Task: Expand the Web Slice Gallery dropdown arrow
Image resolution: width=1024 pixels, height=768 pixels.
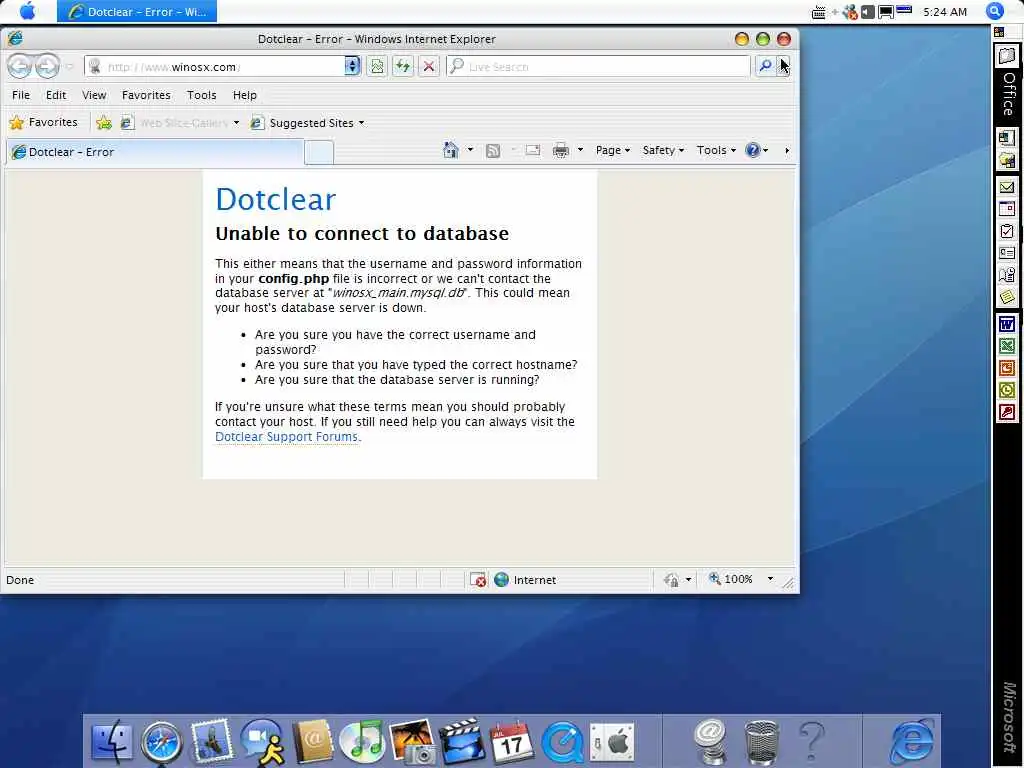Action: coord(236,123)
